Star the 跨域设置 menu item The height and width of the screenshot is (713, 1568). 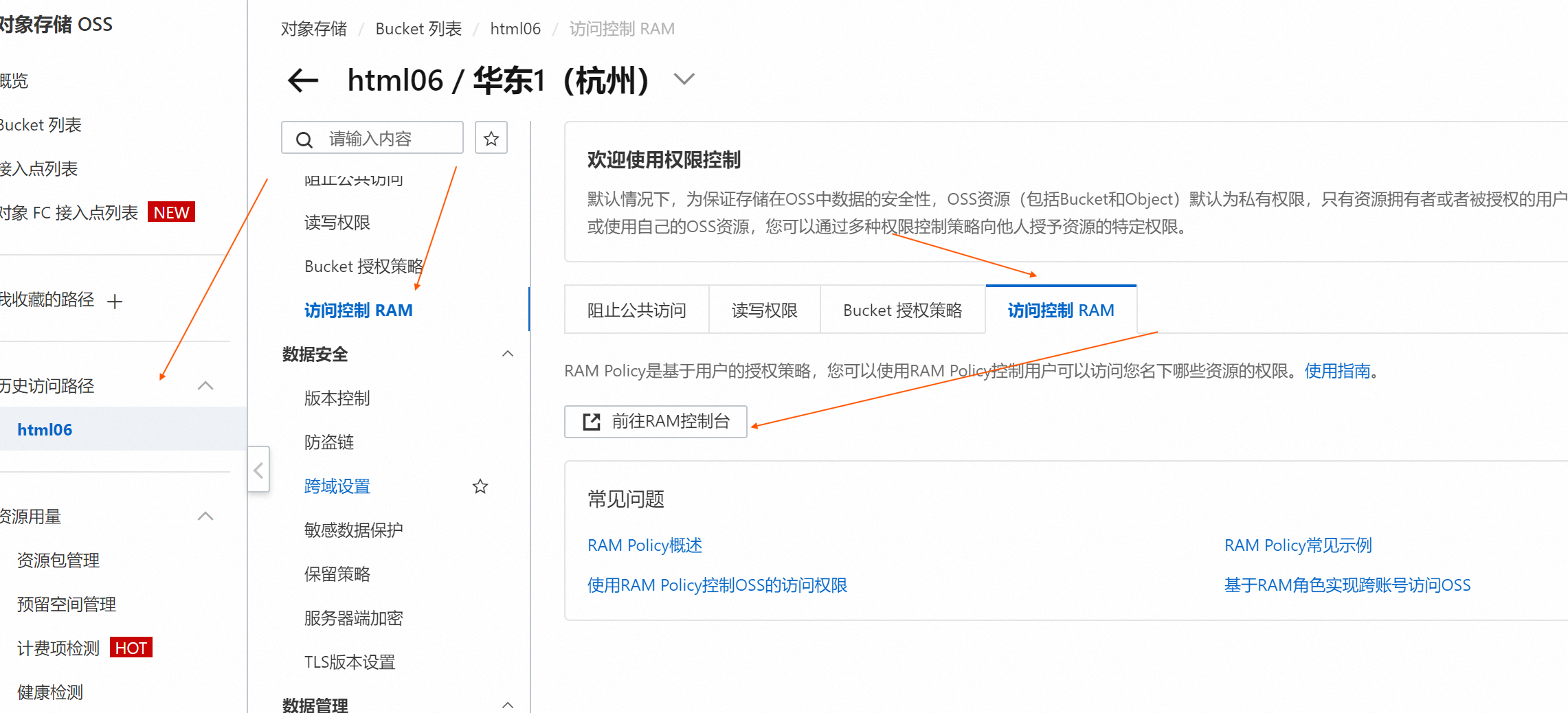(480, 486)
